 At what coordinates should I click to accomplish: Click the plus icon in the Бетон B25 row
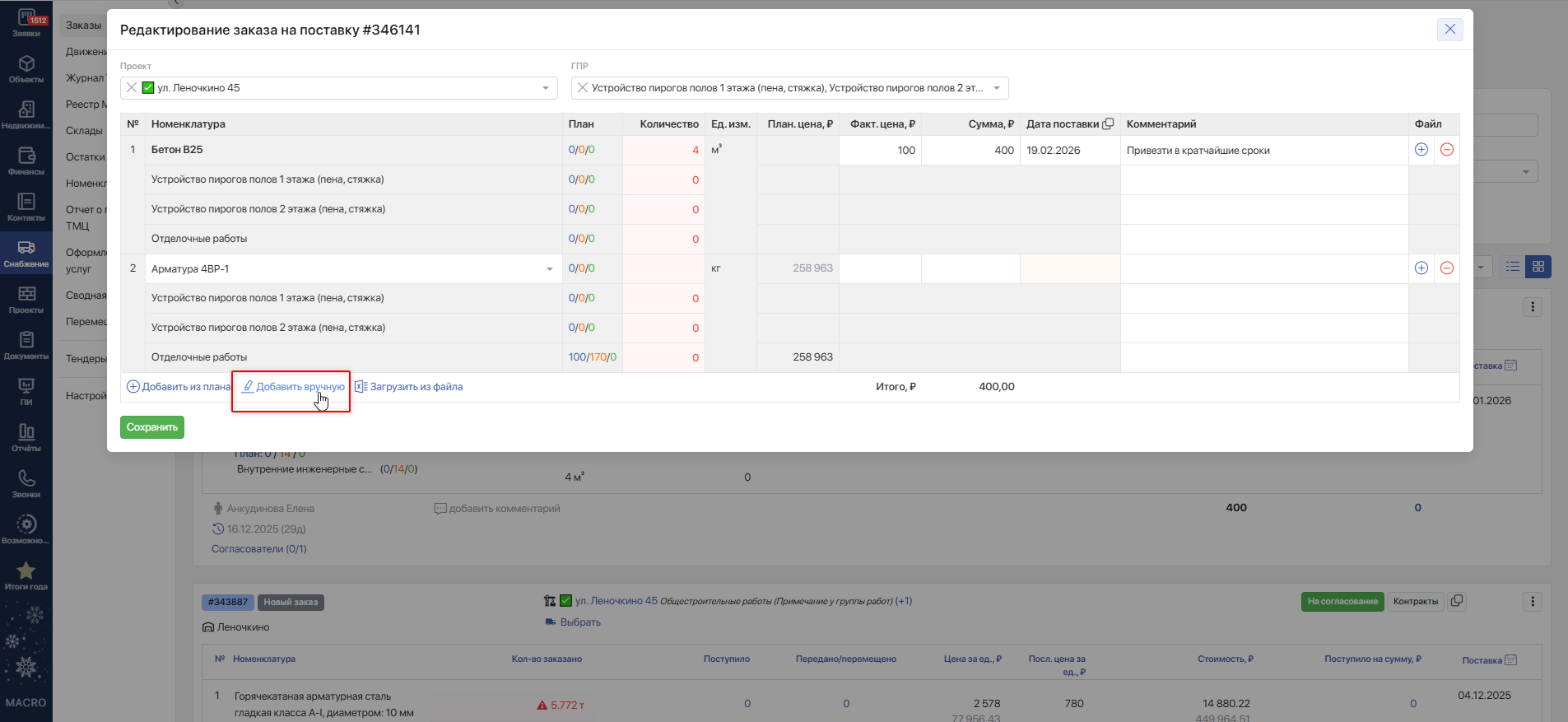(x=1421, y=150)
